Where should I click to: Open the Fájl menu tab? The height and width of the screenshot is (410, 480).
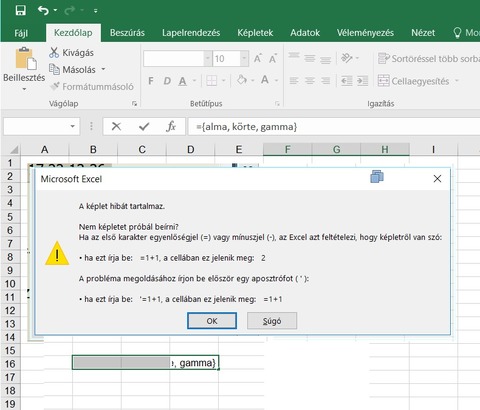[21, 33]
